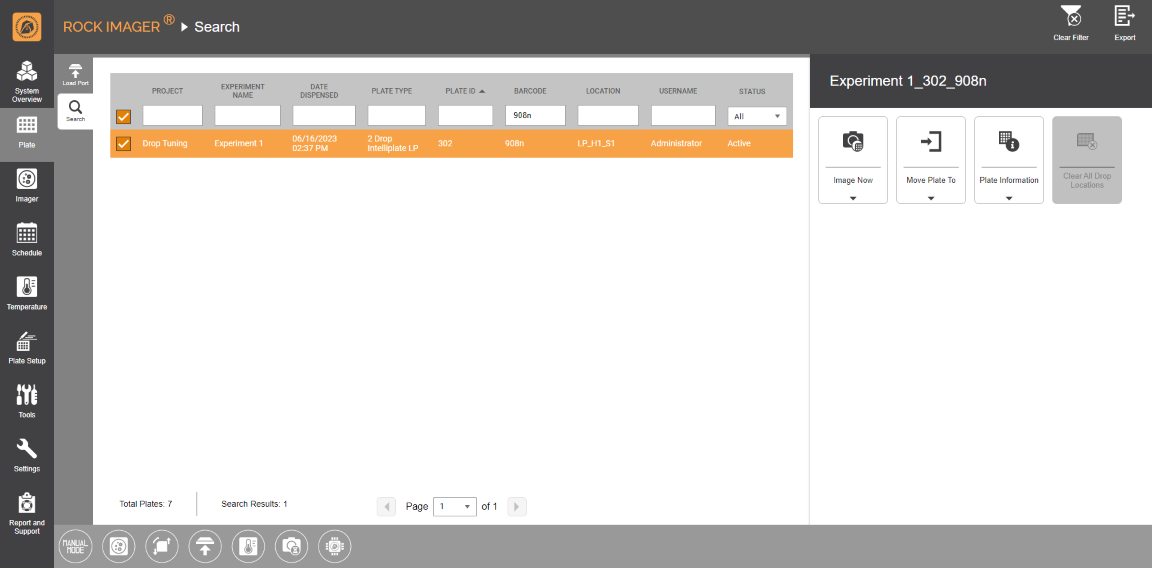Open the Tools section
The height and width of the screenshot is (568, 1152).
point(27,401)
